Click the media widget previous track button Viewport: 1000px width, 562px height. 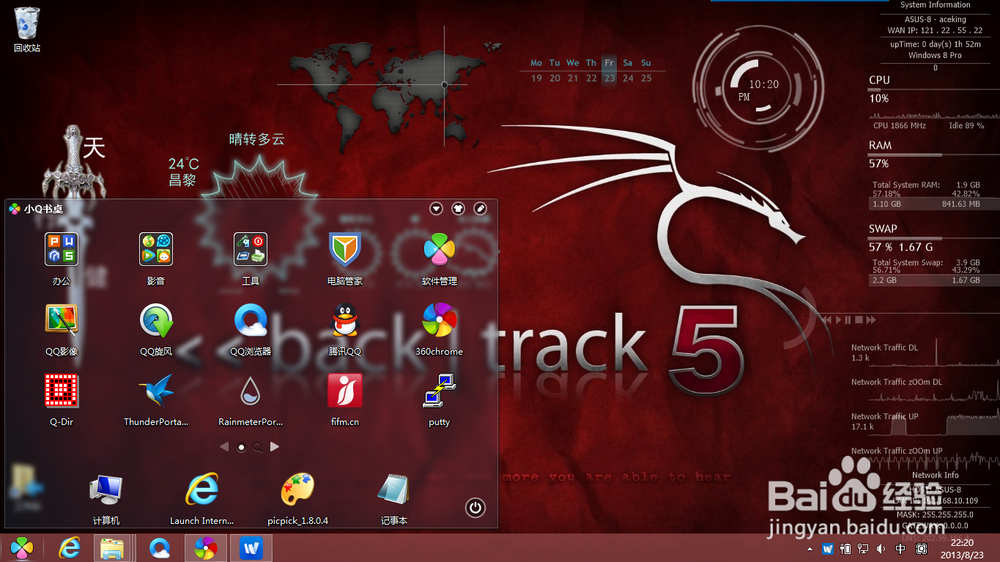(x=827, y=320)
